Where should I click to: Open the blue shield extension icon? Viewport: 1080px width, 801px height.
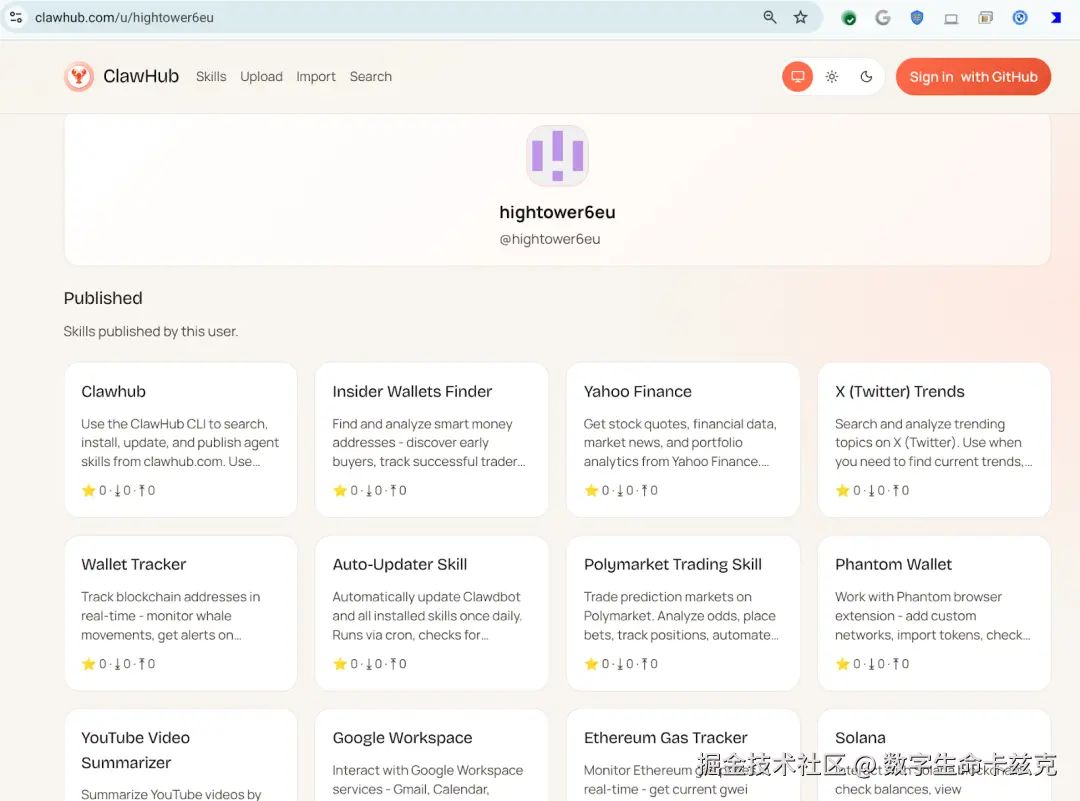[917, 18]
